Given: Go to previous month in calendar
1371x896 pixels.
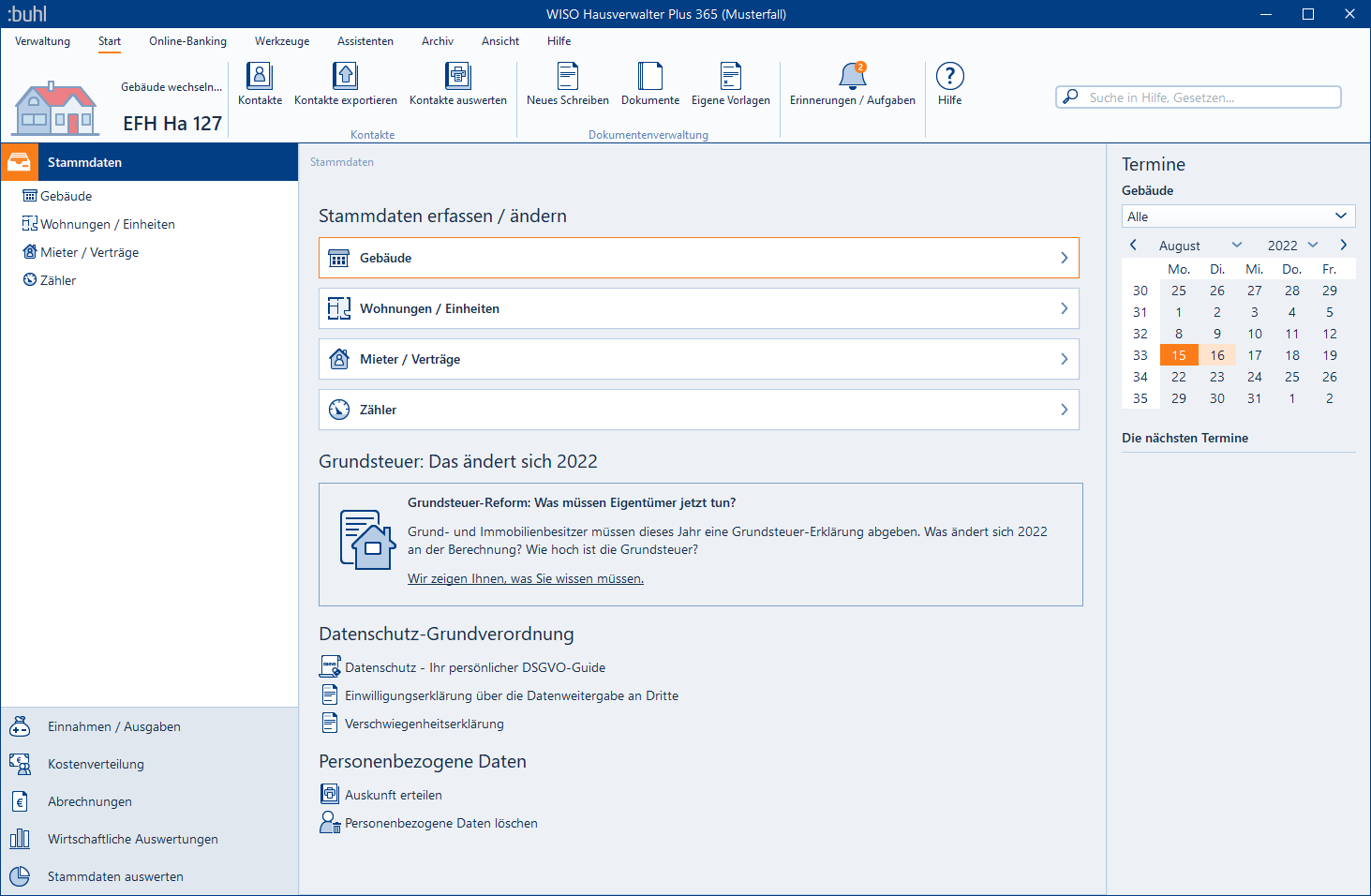Looking at the screenshot, I should [1133, 245].
